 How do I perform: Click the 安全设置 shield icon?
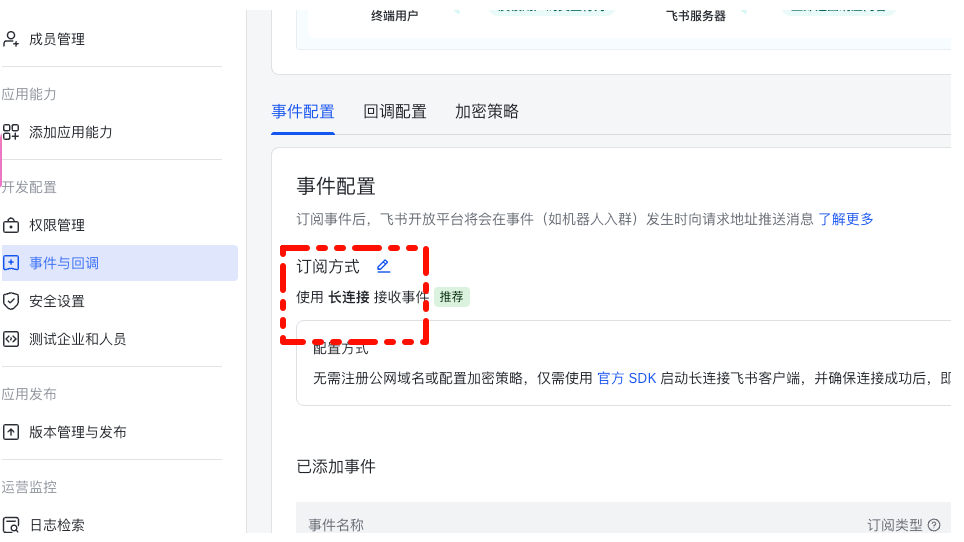coord(11,301)
